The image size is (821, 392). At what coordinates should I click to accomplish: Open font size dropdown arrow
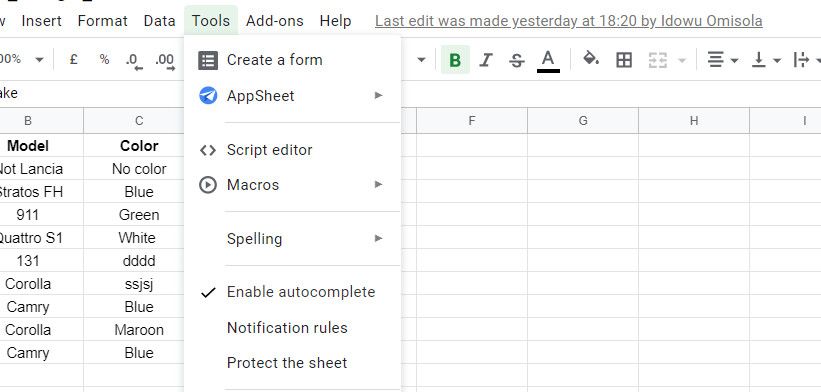421,60
